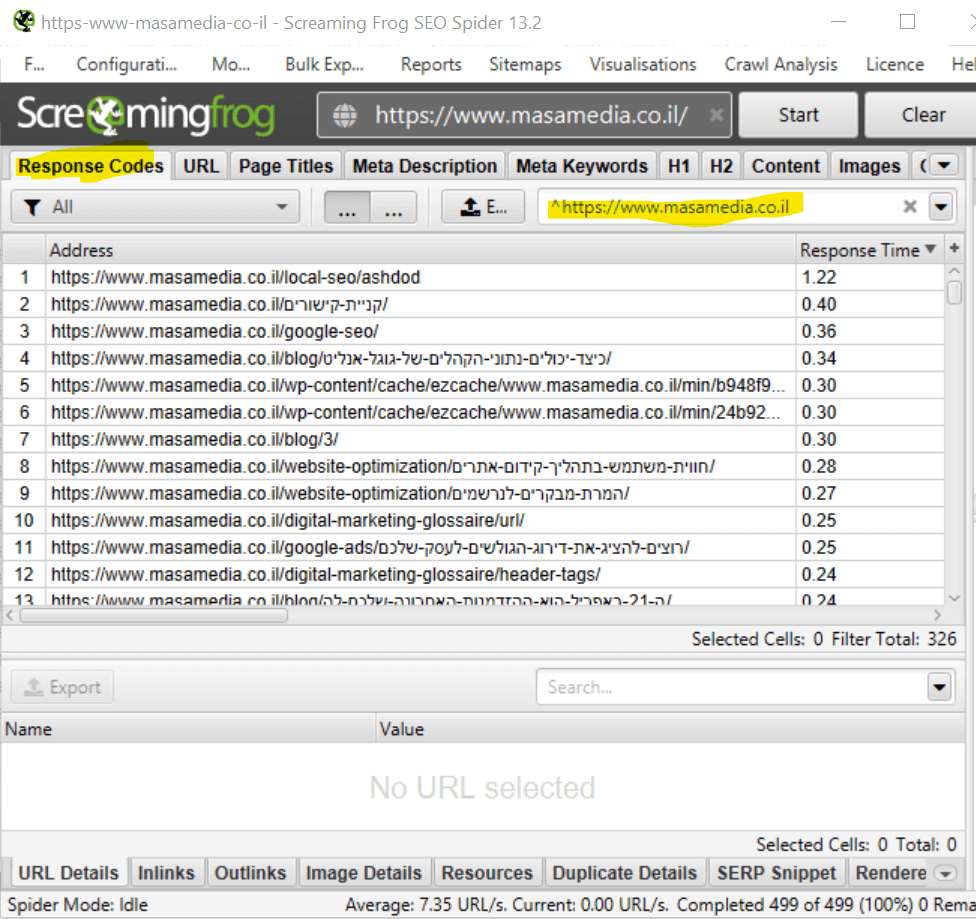Open the Inlinks bottom tab

pyautogui.click(x=166, y=873)
